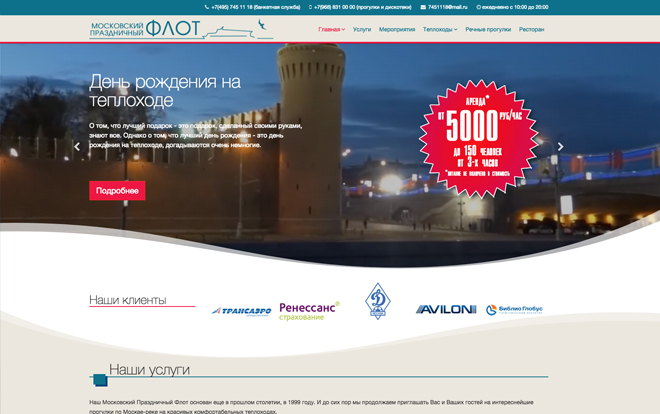Click the Наши клиенты heading
Image resolution: width=660 pixels, height=414 pixels.
128,300
